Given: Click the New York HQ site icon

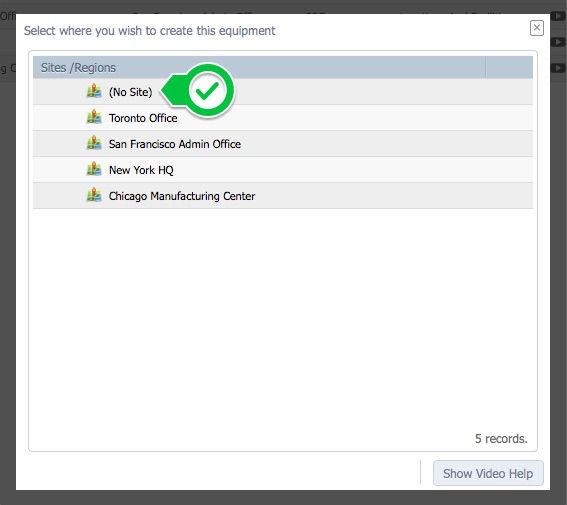Looking at the screenshot, I should pos(94,169).
